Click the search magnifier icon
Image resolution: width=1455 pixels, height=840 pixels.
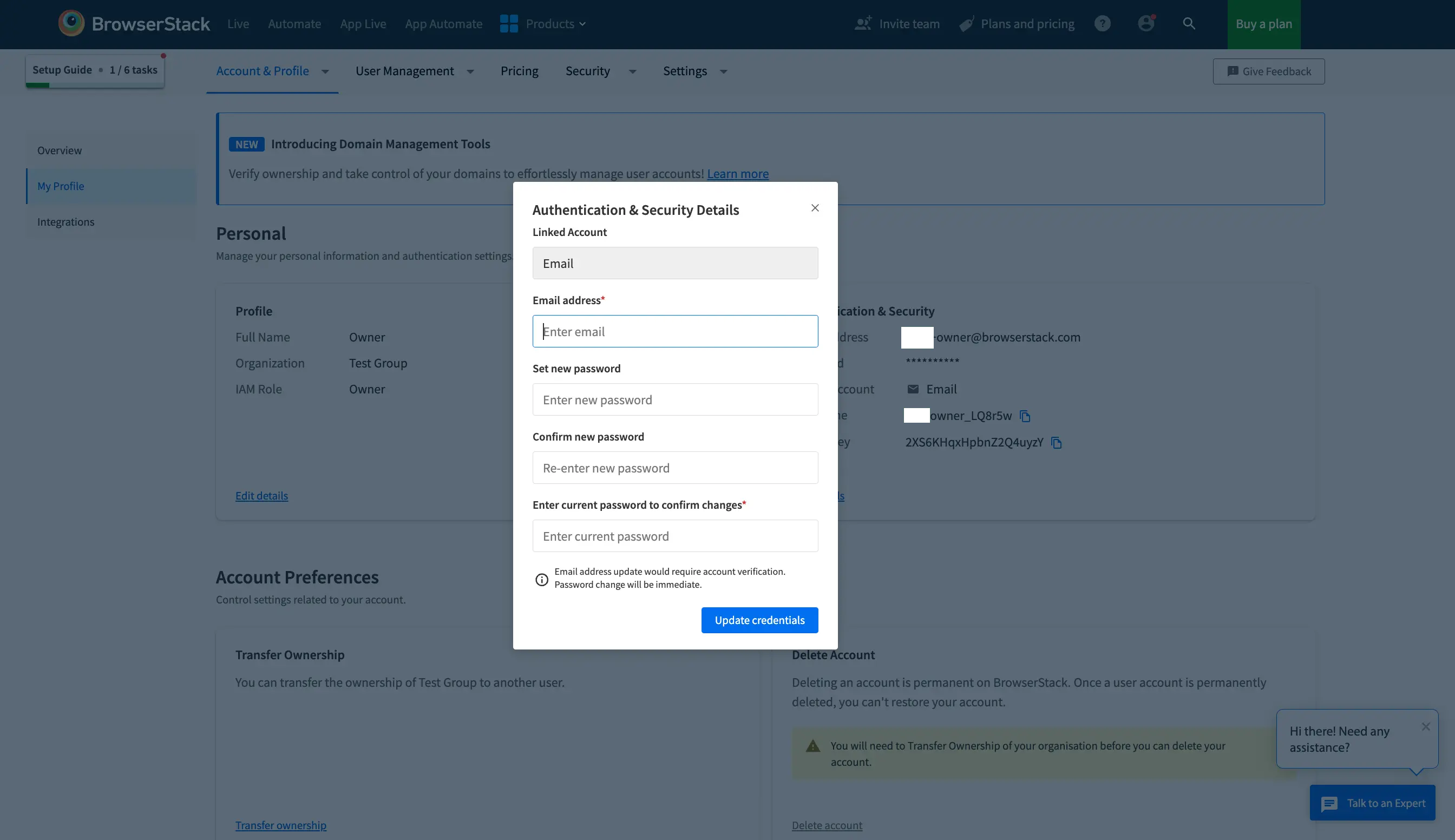point(1189,24)
